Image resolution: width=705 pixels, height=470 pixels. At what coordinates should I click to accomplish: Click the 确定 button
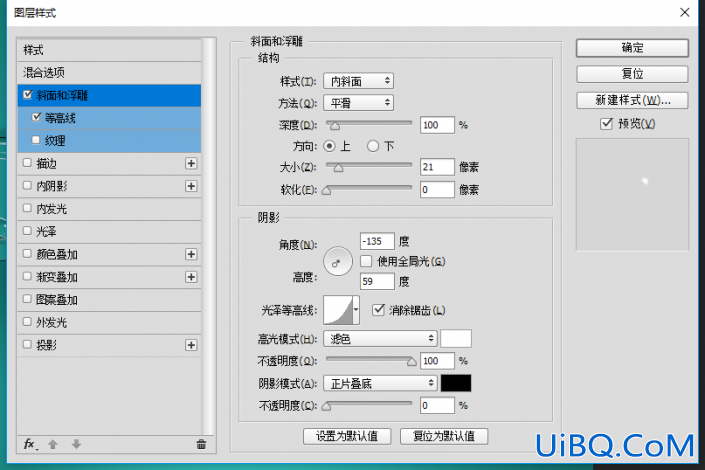[x=632, y=48]
